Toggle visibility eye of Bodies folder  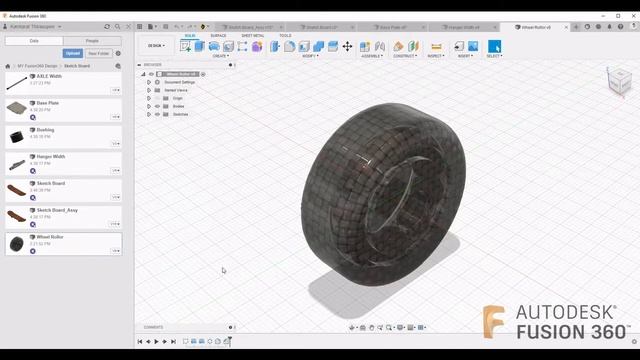(157, 106)
